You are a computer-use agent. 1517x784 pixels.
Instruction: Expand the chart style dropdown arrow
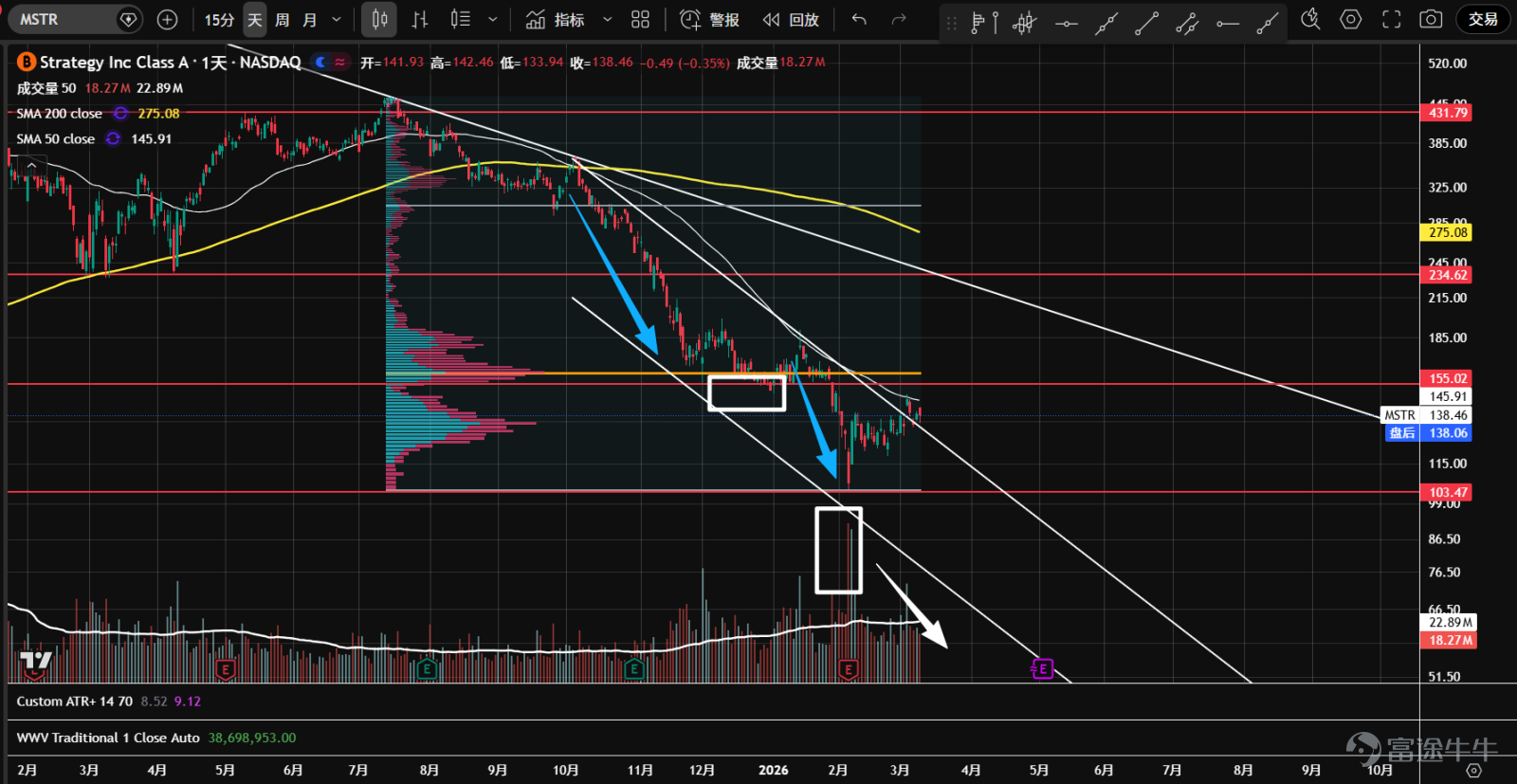pyautogui.click(x=492, y=19)
